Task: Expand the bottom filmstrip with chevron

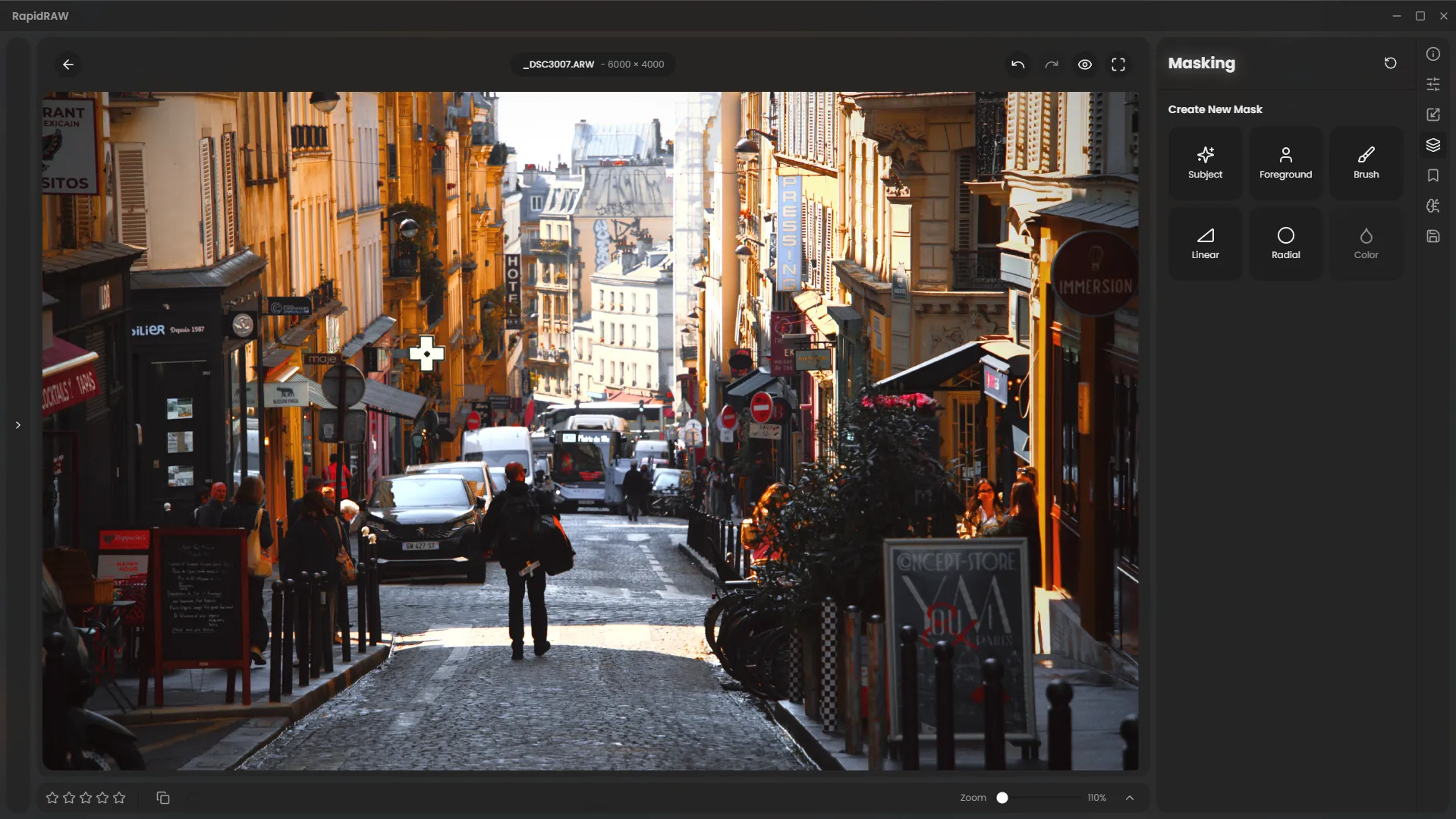Action: pyautogui.click(x=1130, y=798)
